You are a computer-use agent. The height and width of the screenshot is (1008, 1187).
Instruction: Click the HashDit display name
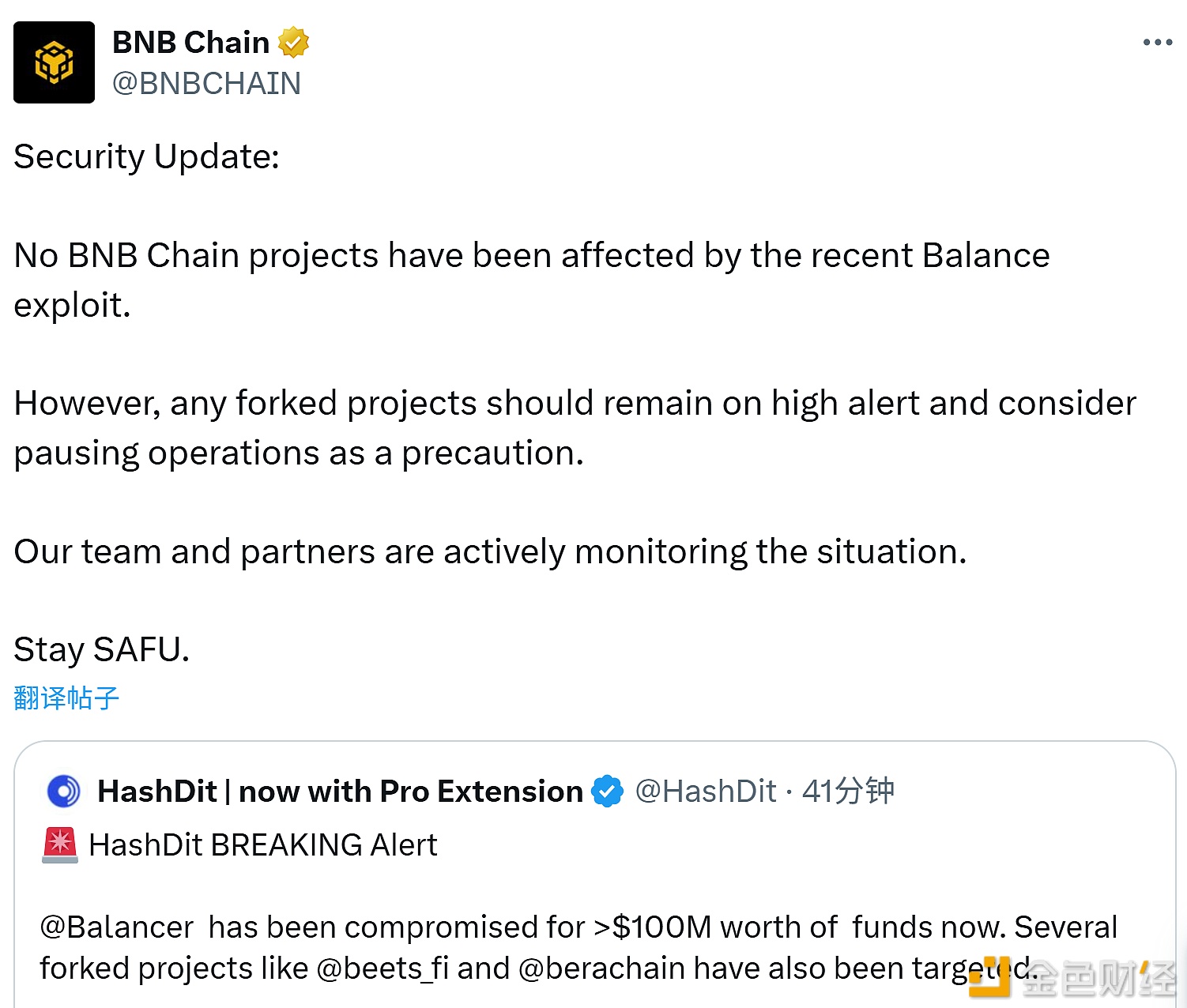coord(338,791)
